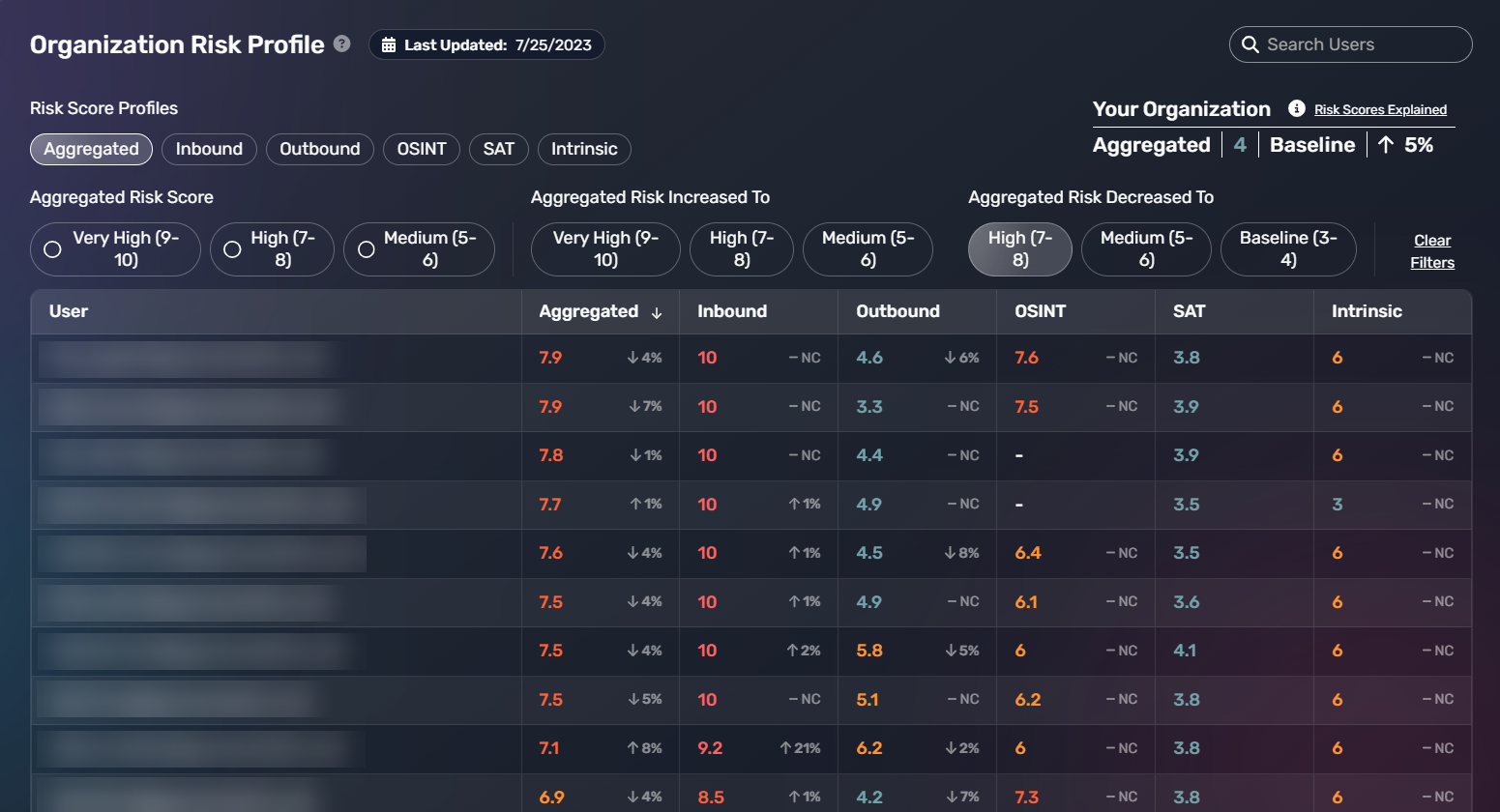
Task: Click the help question mark beside Organization Risk Profile
Action: 341,43
